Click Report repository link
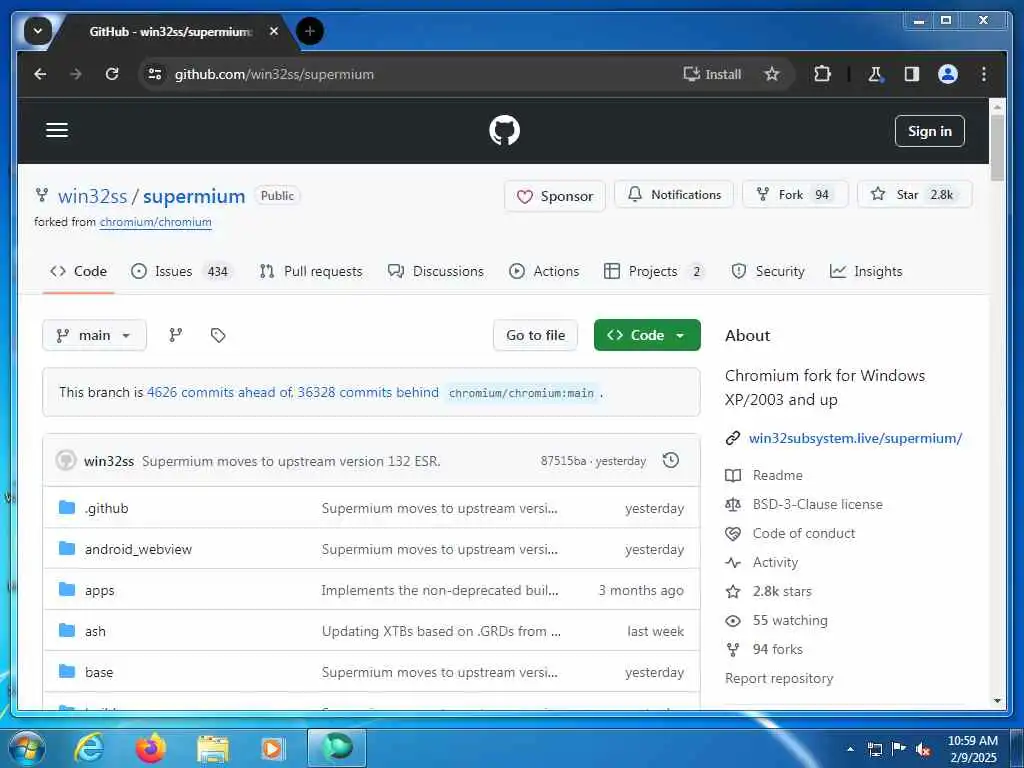The image size is (1024, 768). pyautogui.click(x=778, y=679)
